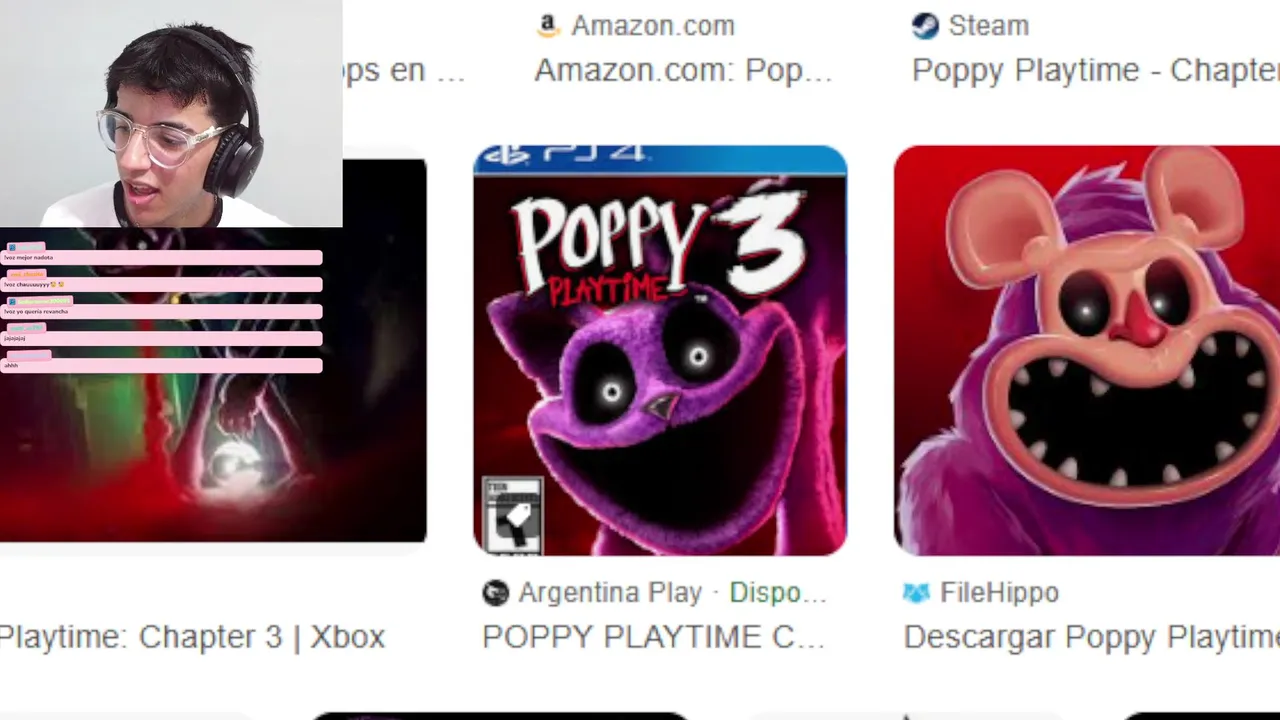1280x720 pixels.
Task: Follow the 'Amazon.com: Pop...' result title
Action: click(x=683, y=71)
